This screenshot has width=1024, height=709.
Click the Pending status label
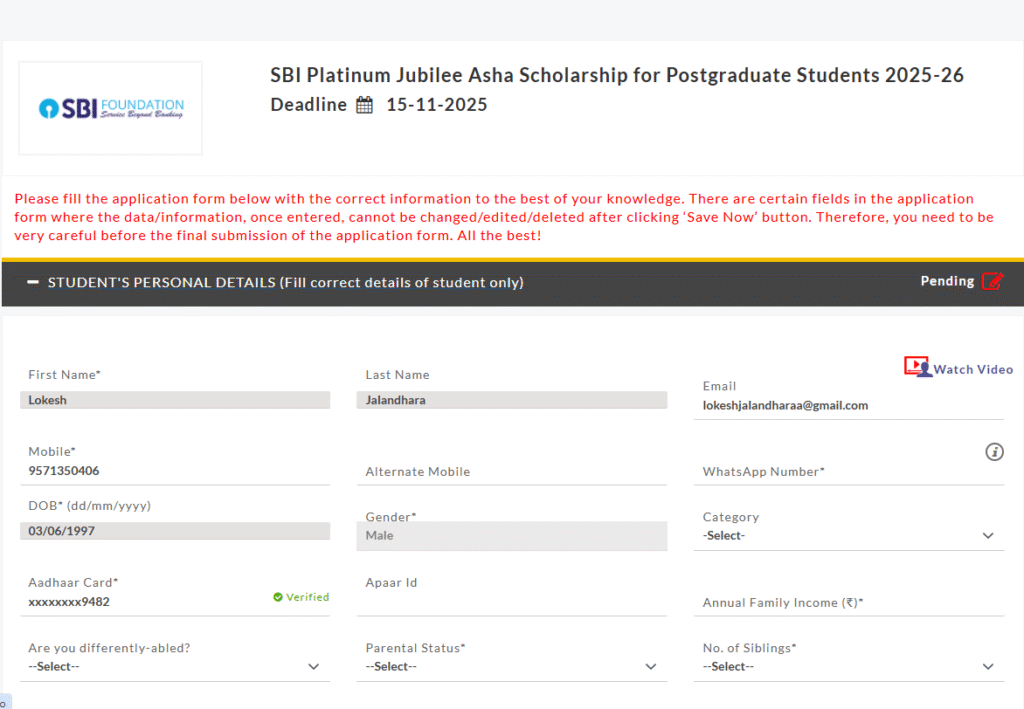click(947, 281)
